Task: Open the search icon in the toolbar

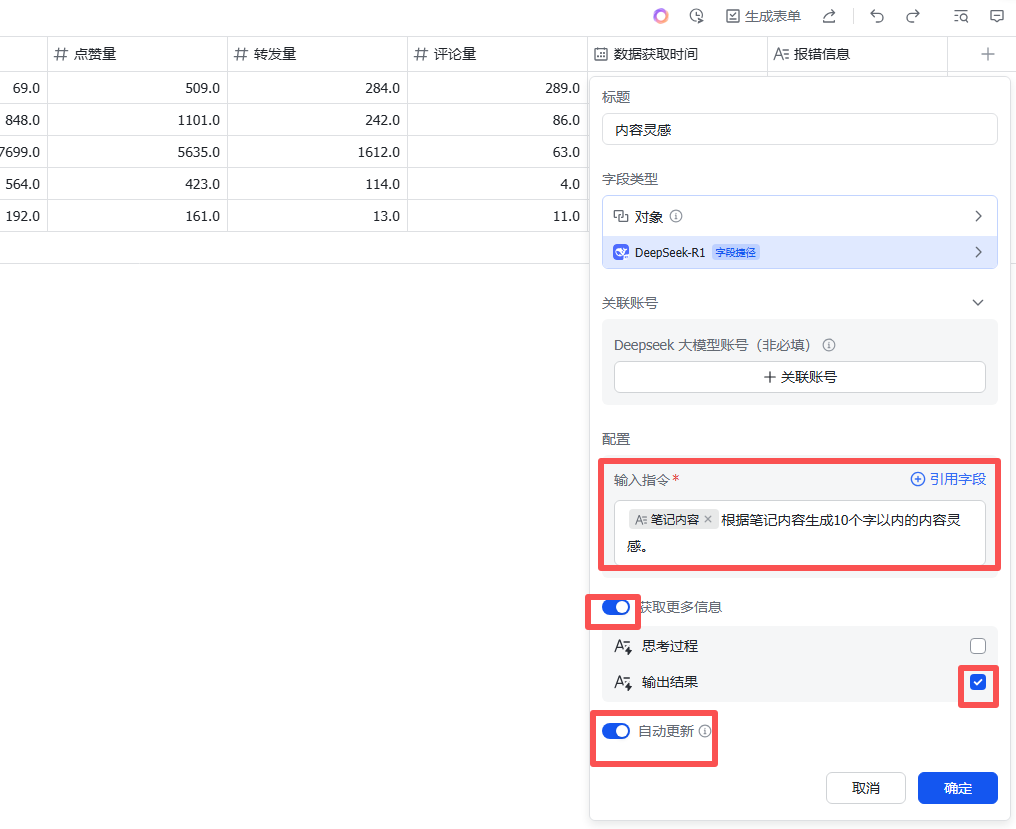Action: click(960, 16)
